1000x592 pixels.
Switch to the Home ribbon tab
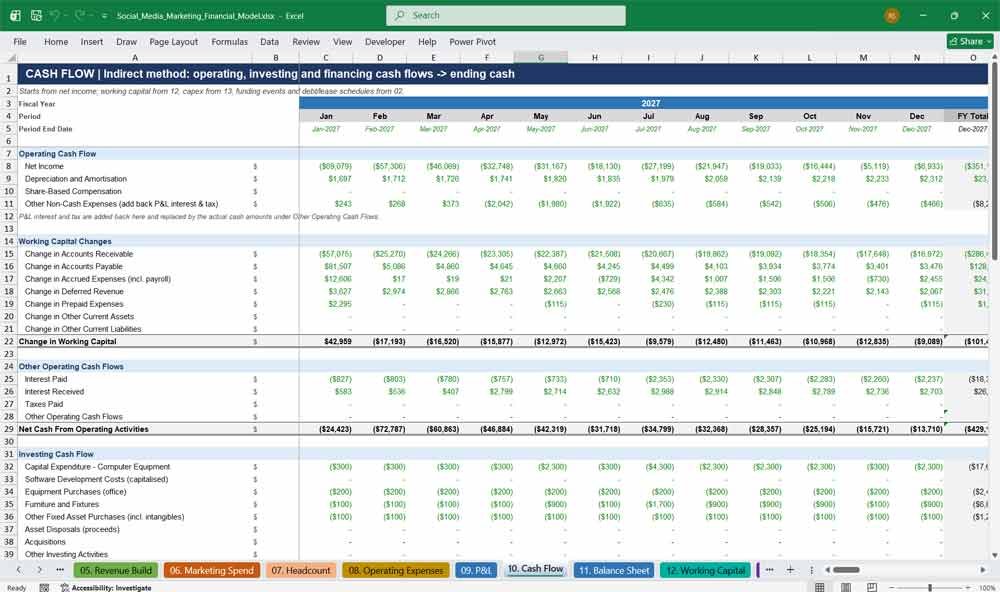click(56, 41)
